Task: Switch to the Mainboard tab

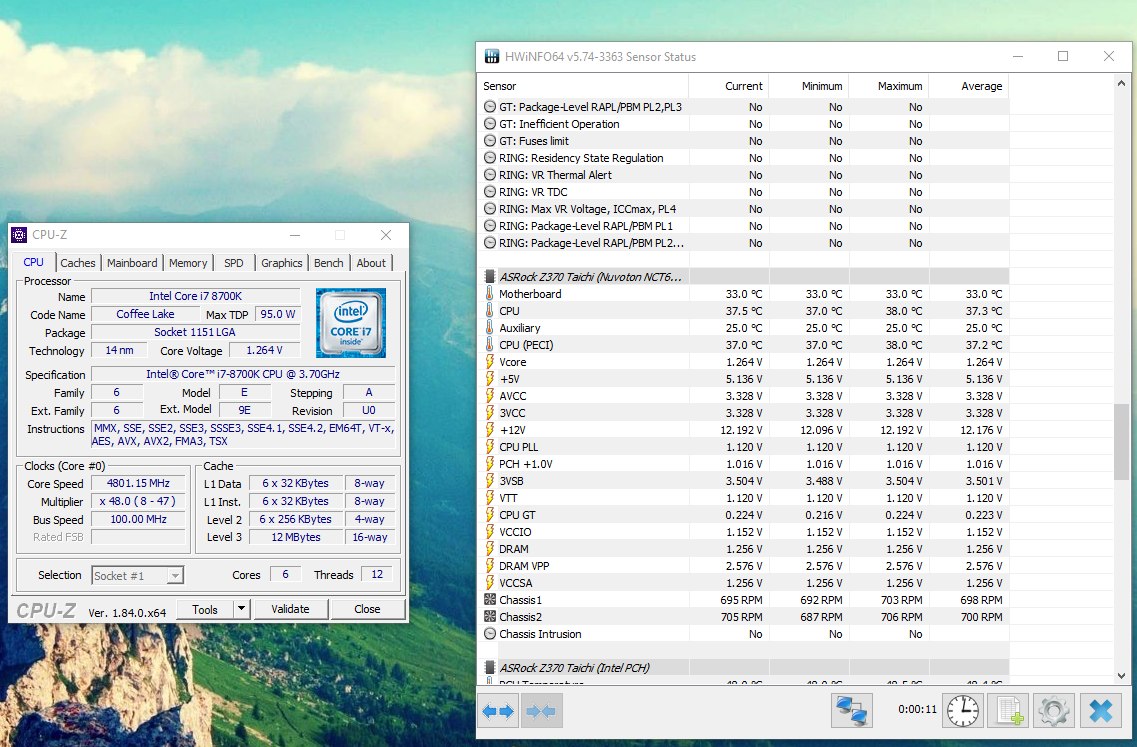Action: point(132,263)
